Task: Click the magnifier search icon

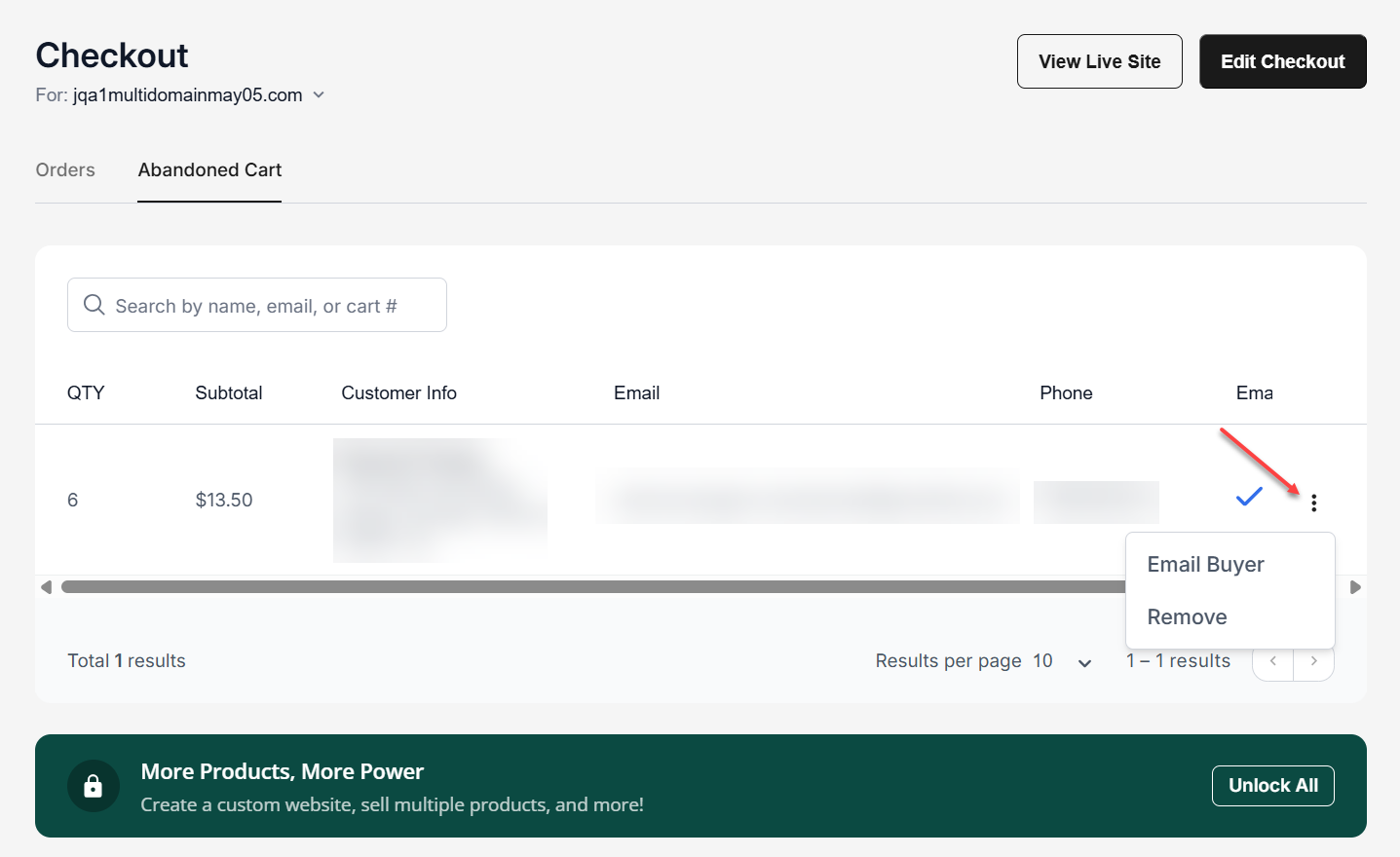Action: tap(95, 305)
